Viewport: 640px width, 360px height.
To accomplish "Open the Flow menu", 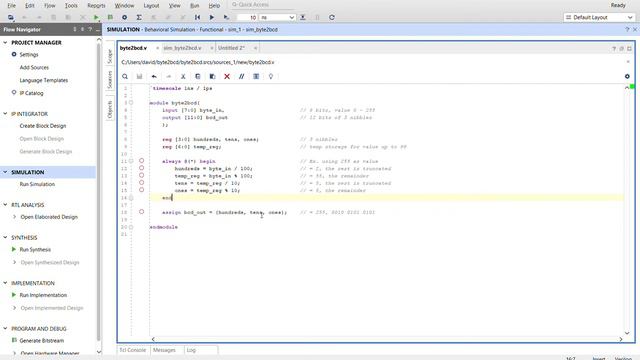I will (50, 6).
